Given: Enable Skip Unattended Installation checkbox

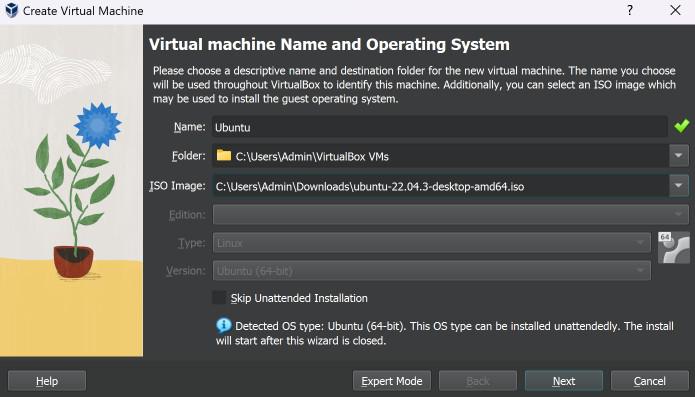Looking at the screenshot, I should click(219, 298).
